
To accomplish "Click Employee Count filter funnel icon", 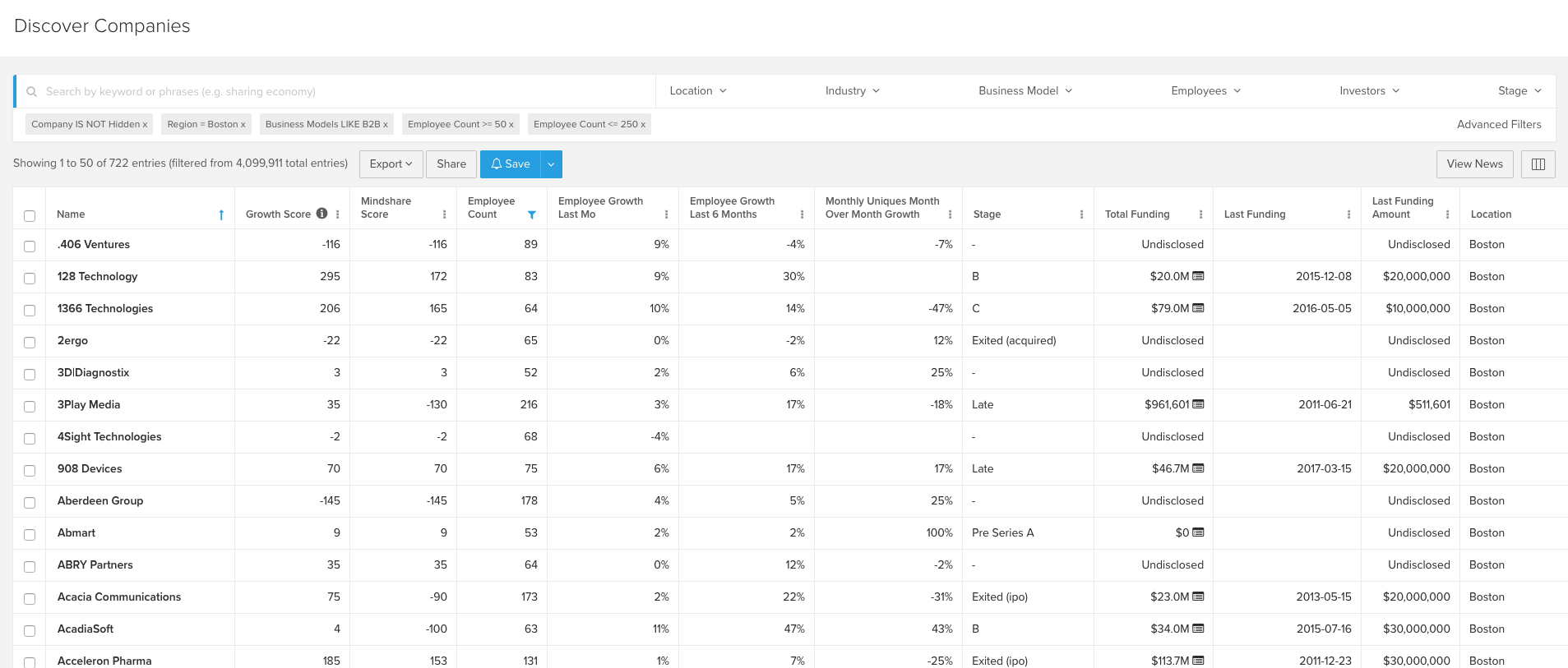I will [x=532, y=214].
